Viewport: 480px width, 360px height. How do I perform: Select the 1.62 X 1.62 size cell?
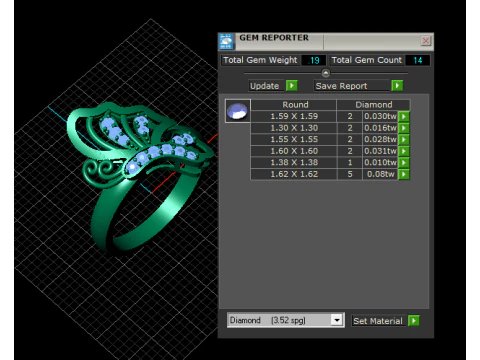point(294,174)
